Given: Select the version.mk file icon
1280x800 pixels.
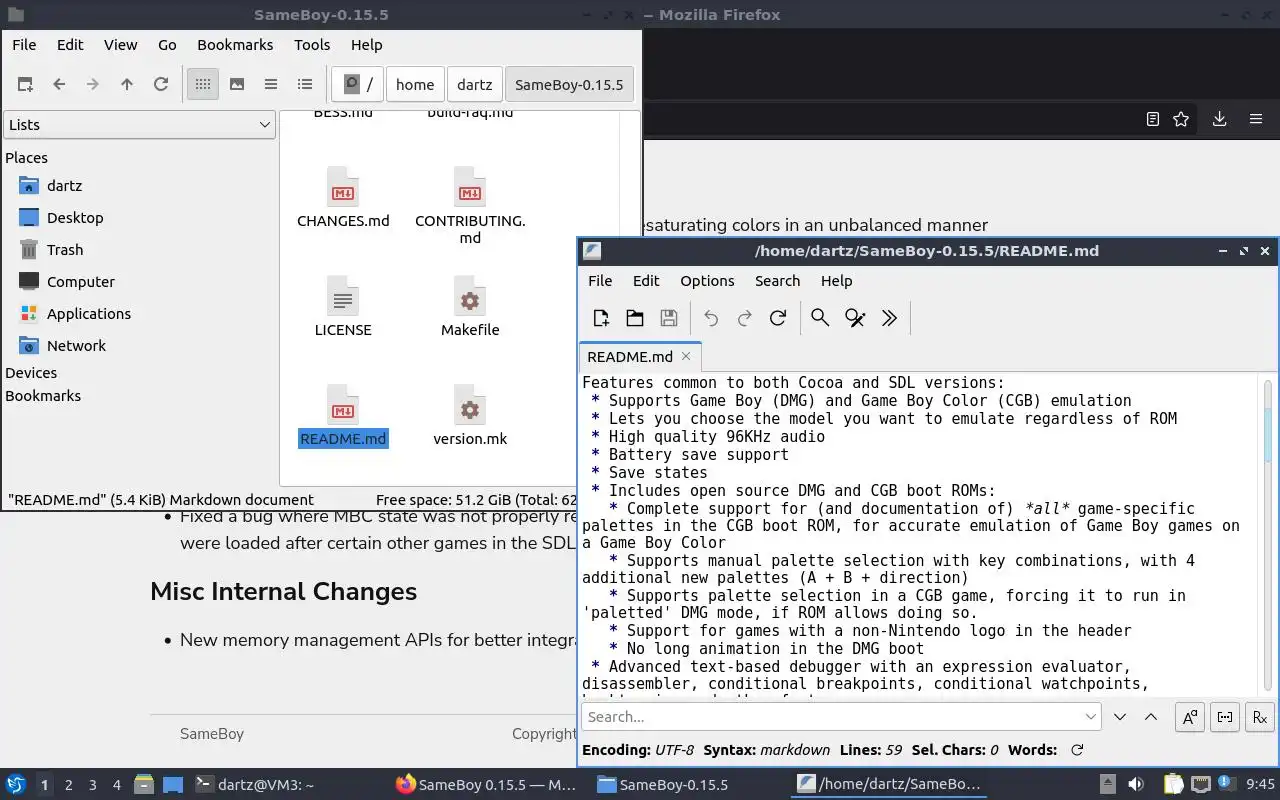Looking at the screenshot, I should click(x=470, y=405).
